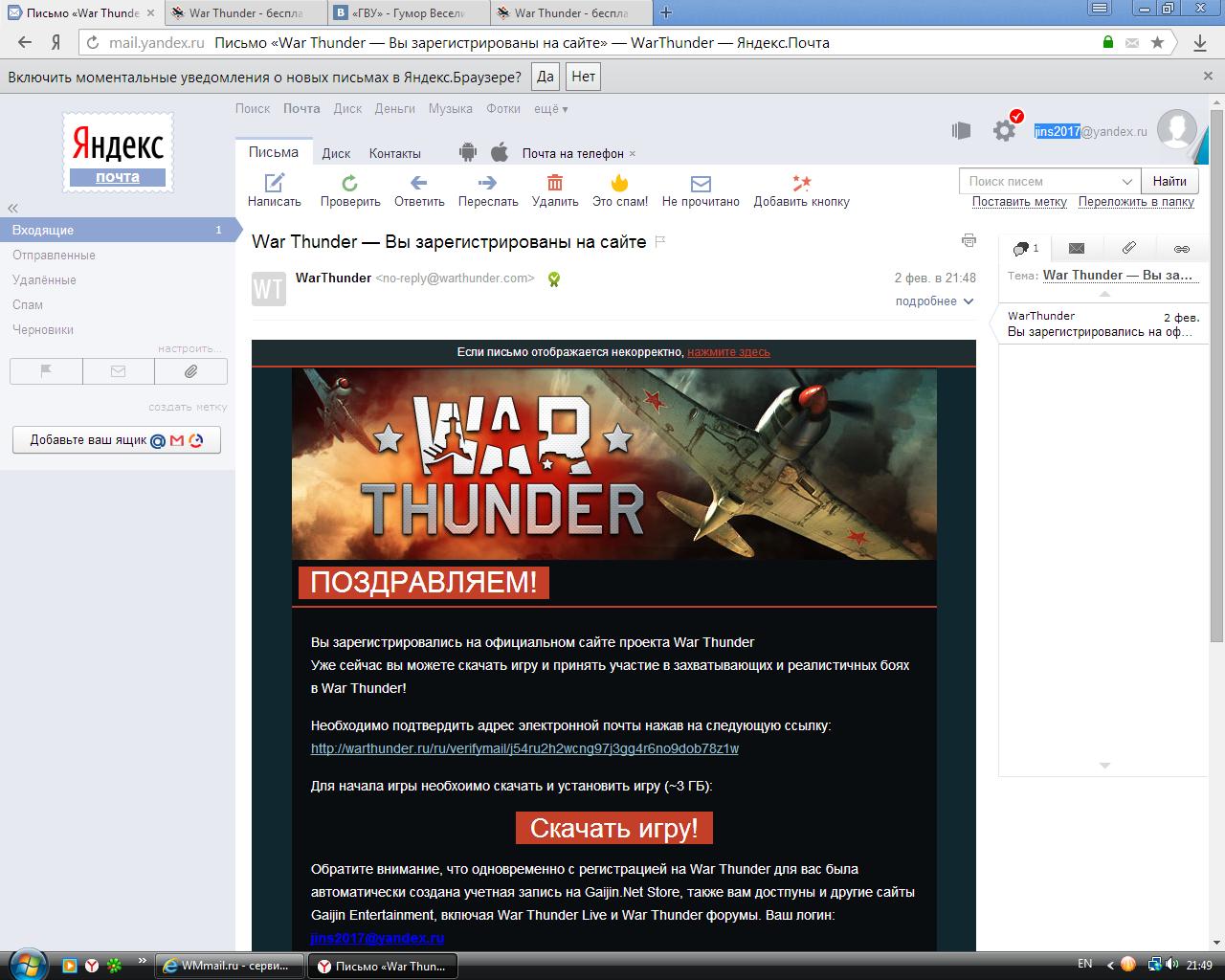
Task: Flag the message next to its subject
Action: (x=660, y=242)
